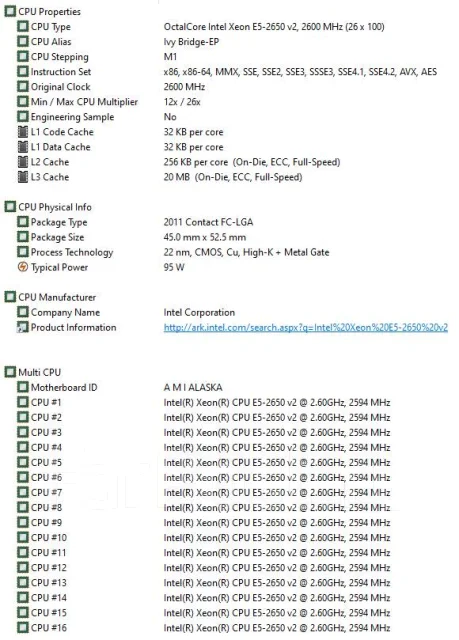Click the 20 MB L3 cache value
This screenshot has height=640, width=459.
233,177
